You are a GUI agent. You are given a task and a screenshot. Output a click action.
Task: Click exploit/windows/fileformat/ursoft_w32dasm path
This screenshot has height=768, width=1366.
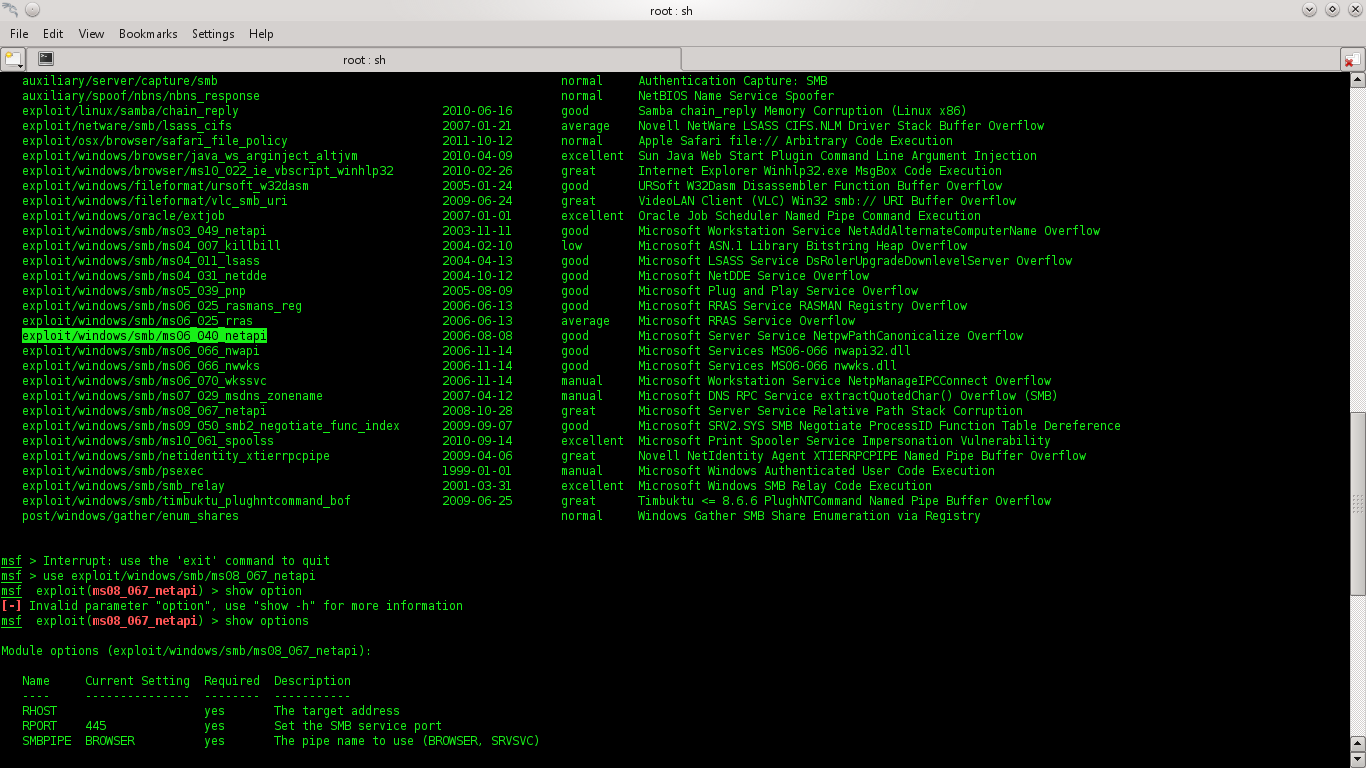point(165,186)
